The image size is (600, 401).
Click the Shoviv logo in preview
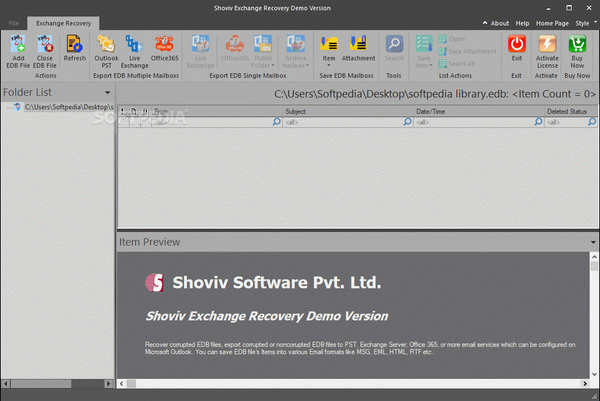click(x=155, y=283)
